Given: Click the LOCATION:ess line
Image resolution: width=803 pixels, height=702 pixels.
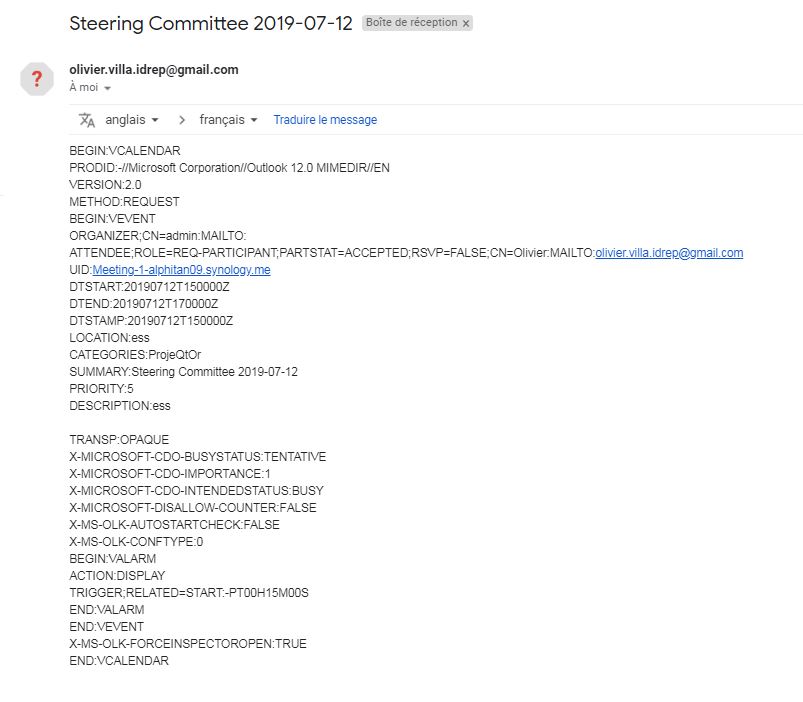Looking at the screenshot, I should (109, 338).
